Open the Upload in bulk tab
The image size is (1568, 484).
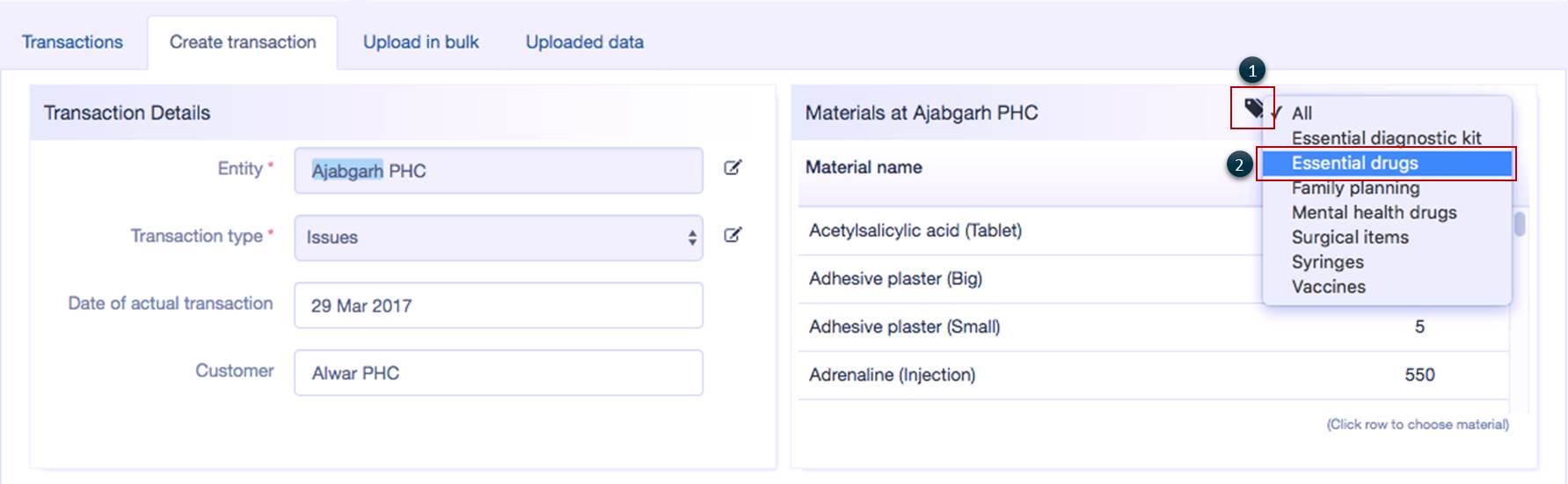pyautogui.click(x=420, y=42)
